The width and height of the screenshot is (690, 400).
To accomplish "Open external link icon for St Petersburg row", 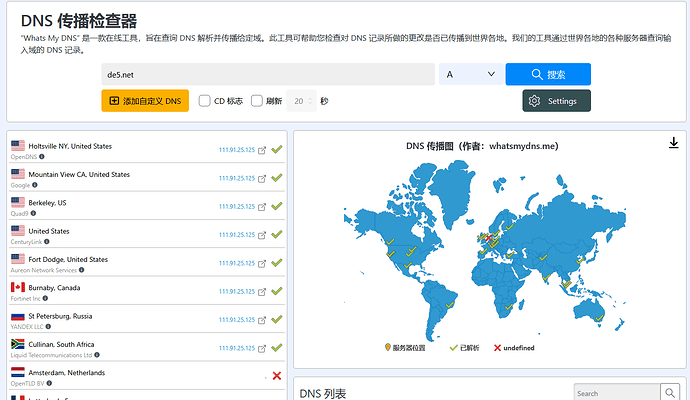I will pyautogui.click(x=262, y=320).
